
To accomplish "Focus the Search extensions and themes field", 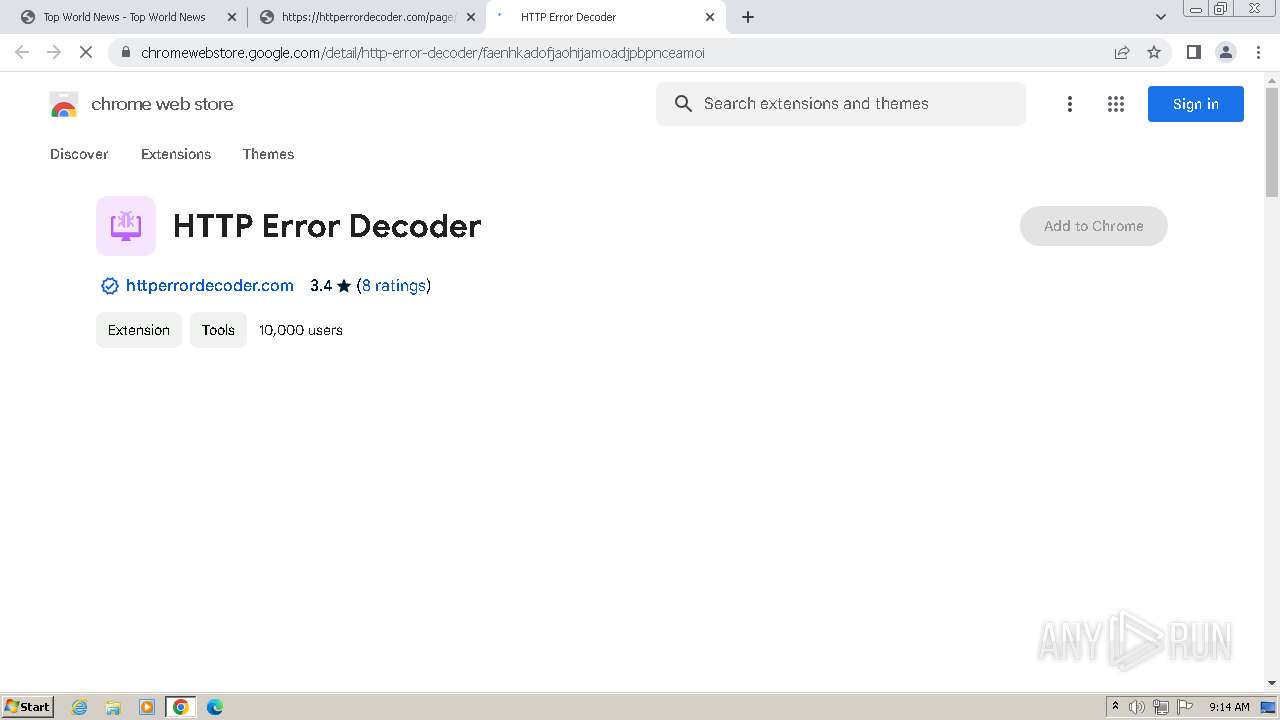I will point(841,104).
